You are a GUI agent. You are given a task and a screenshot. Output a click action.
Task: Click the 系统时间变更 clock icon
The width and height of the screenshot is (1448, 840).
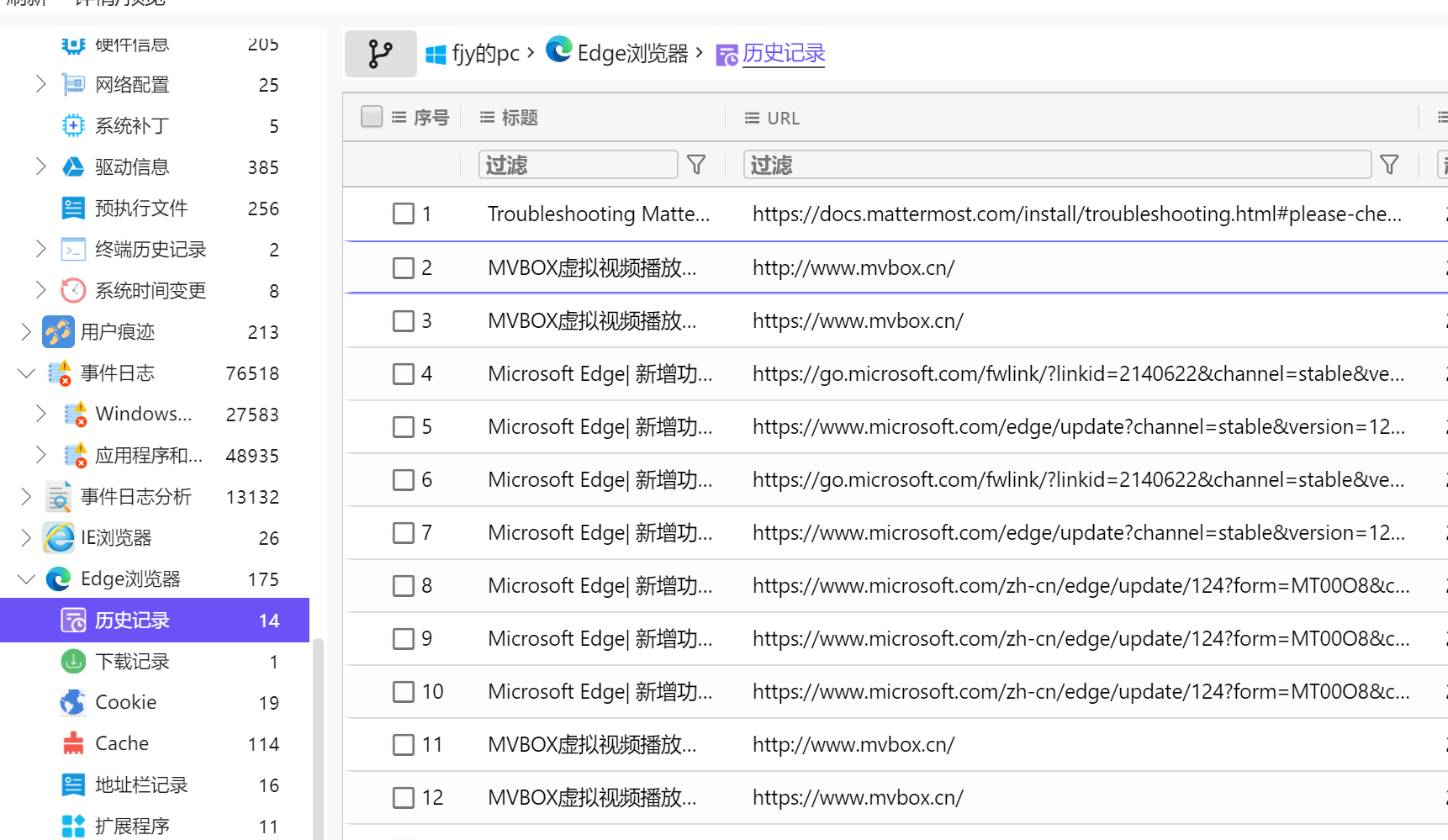coord(73,290)
